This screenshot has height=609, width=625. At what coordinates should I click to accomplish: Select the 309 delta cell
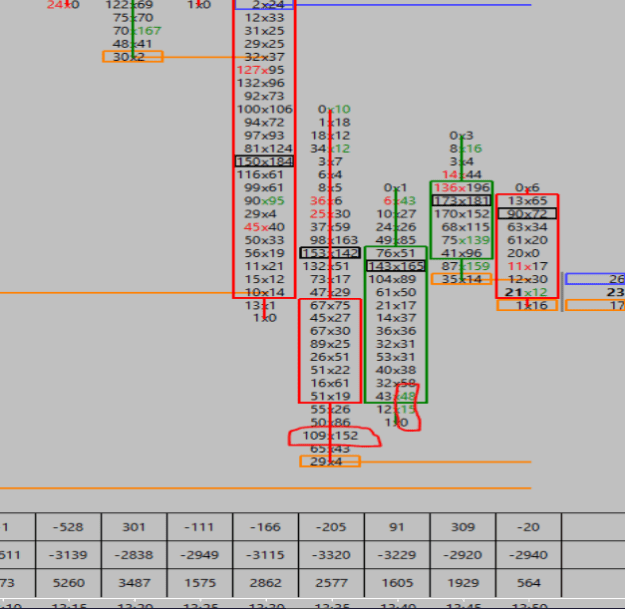point(463,527)
